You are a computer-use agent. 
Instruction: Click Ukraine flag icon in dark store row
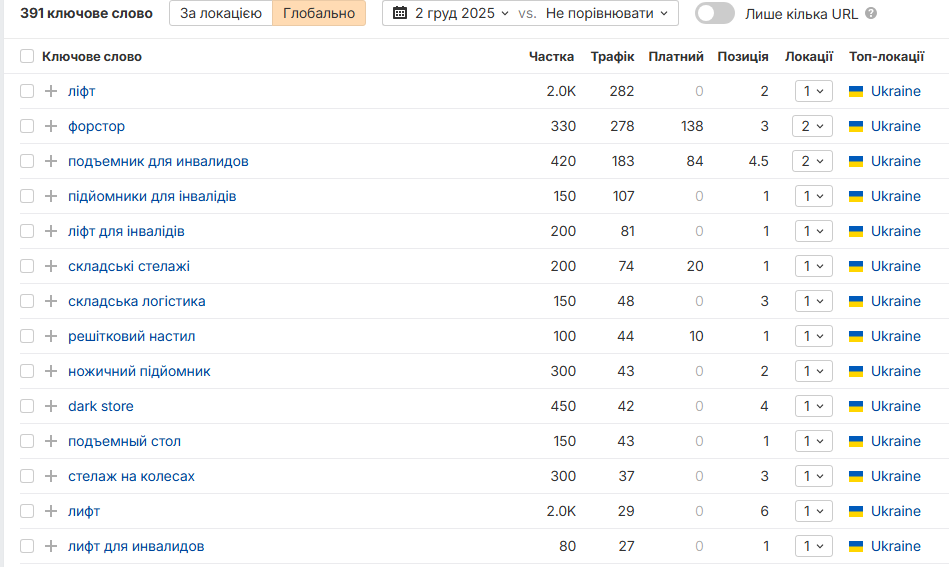tap(856, 406)
